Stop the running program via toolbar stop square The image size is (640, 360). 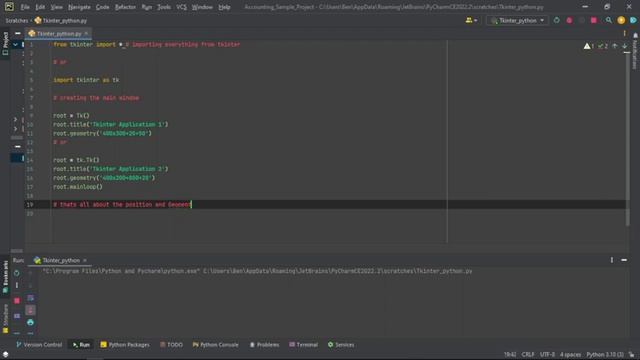(x=593, y=20)
